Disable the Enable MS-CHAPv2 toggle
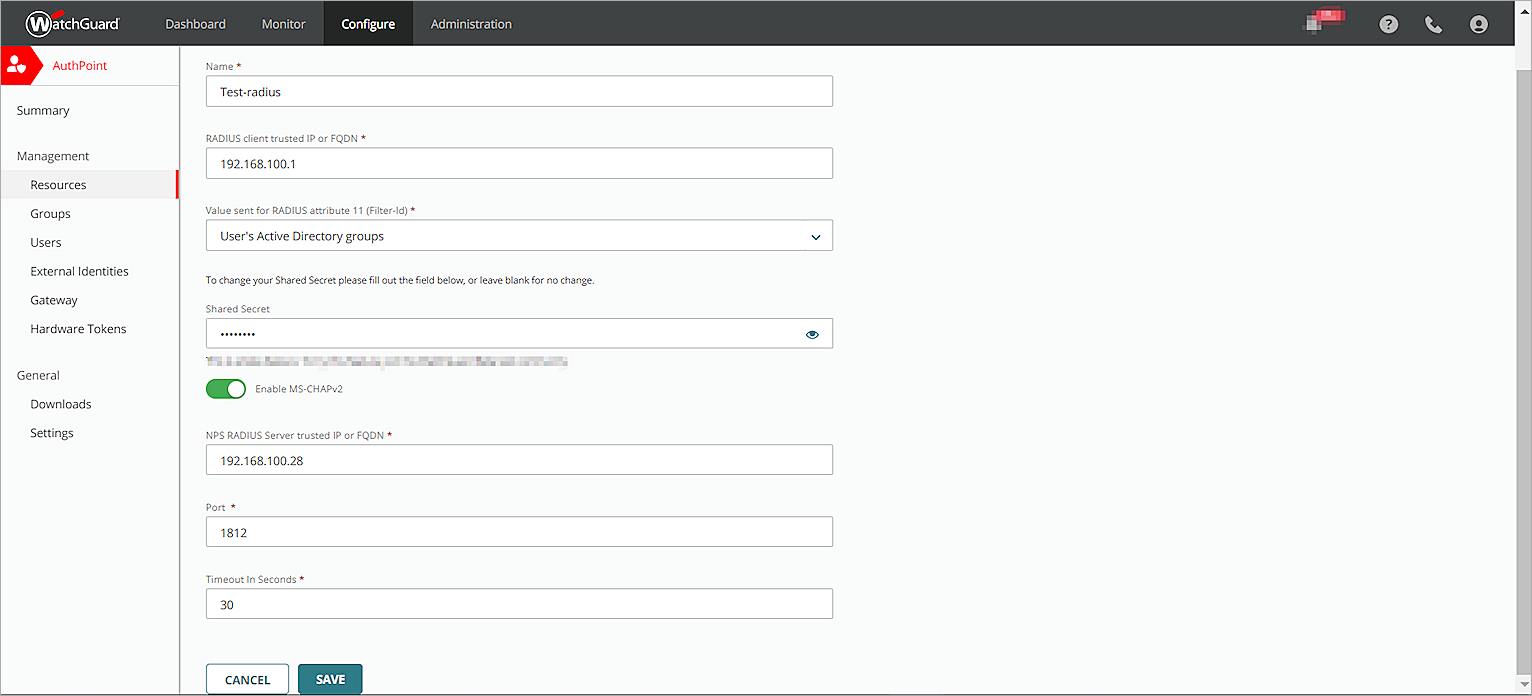The height and width of the screenshot is (696, 1532). pyautogui.click(x=225, y=388)
